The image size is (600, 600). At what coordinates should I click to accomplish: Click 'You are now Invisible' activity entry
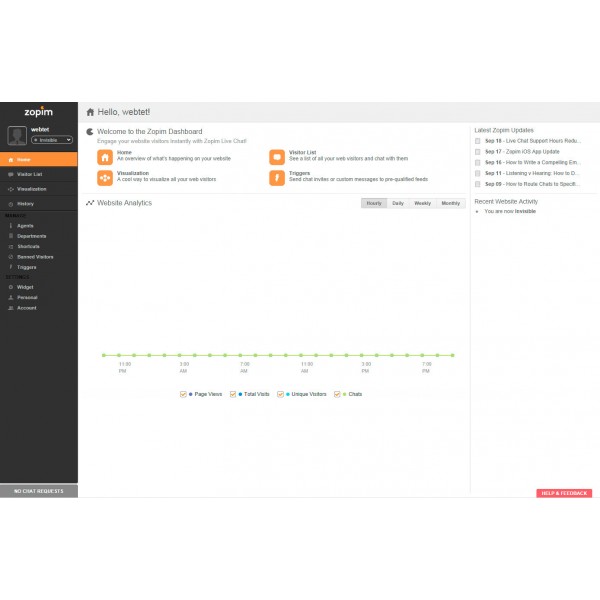[510, 211]
